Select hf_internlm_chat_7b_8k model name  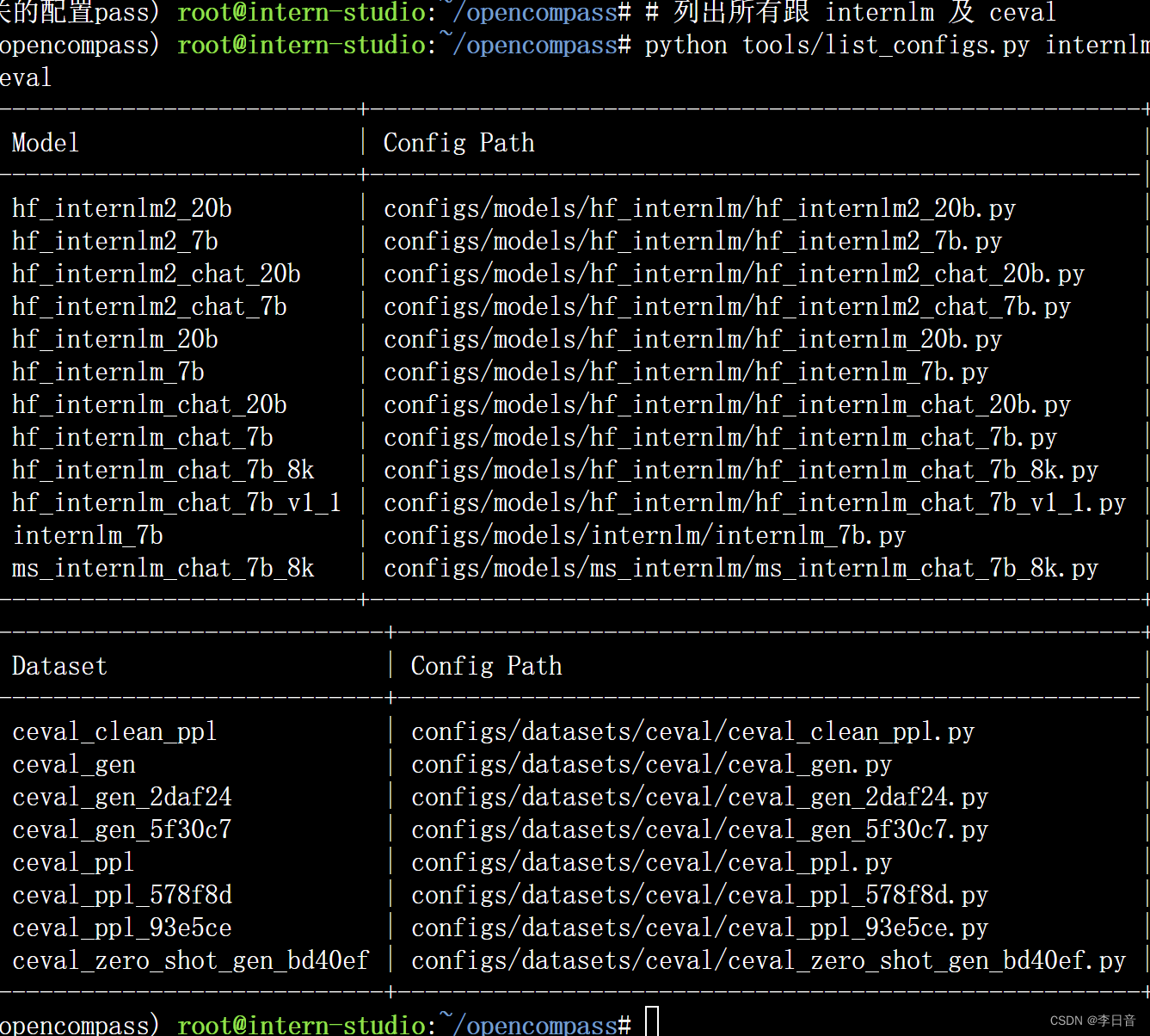[163, 471]
